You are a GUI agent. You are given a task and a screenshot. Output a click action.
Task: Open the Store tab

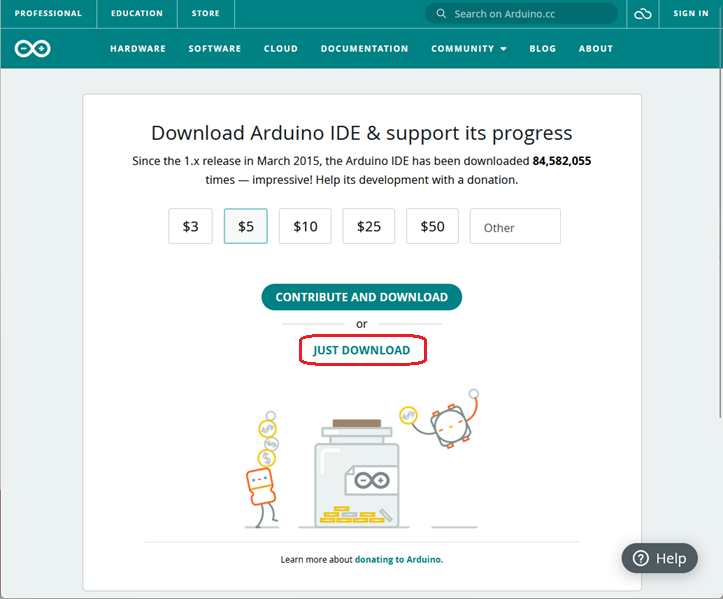click(205, 14)
